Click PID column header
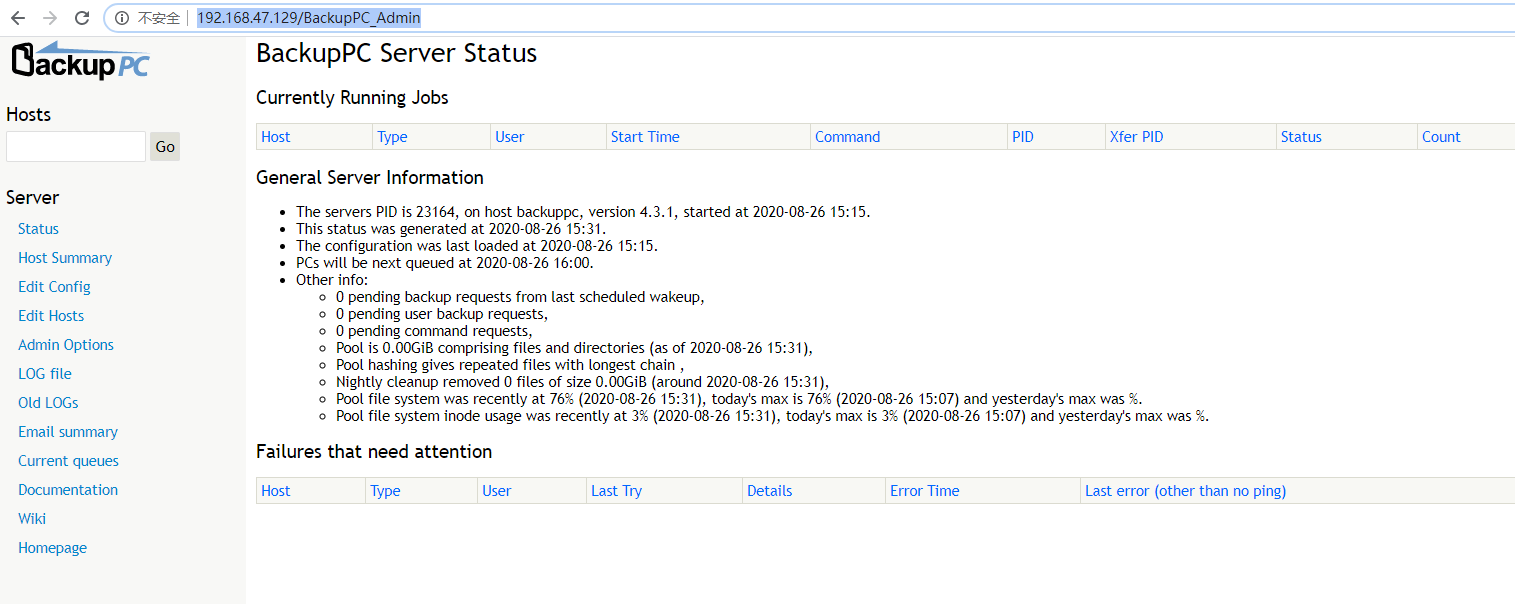The height and width of the screenshot is (604, 1515). tap(1022, 137)
